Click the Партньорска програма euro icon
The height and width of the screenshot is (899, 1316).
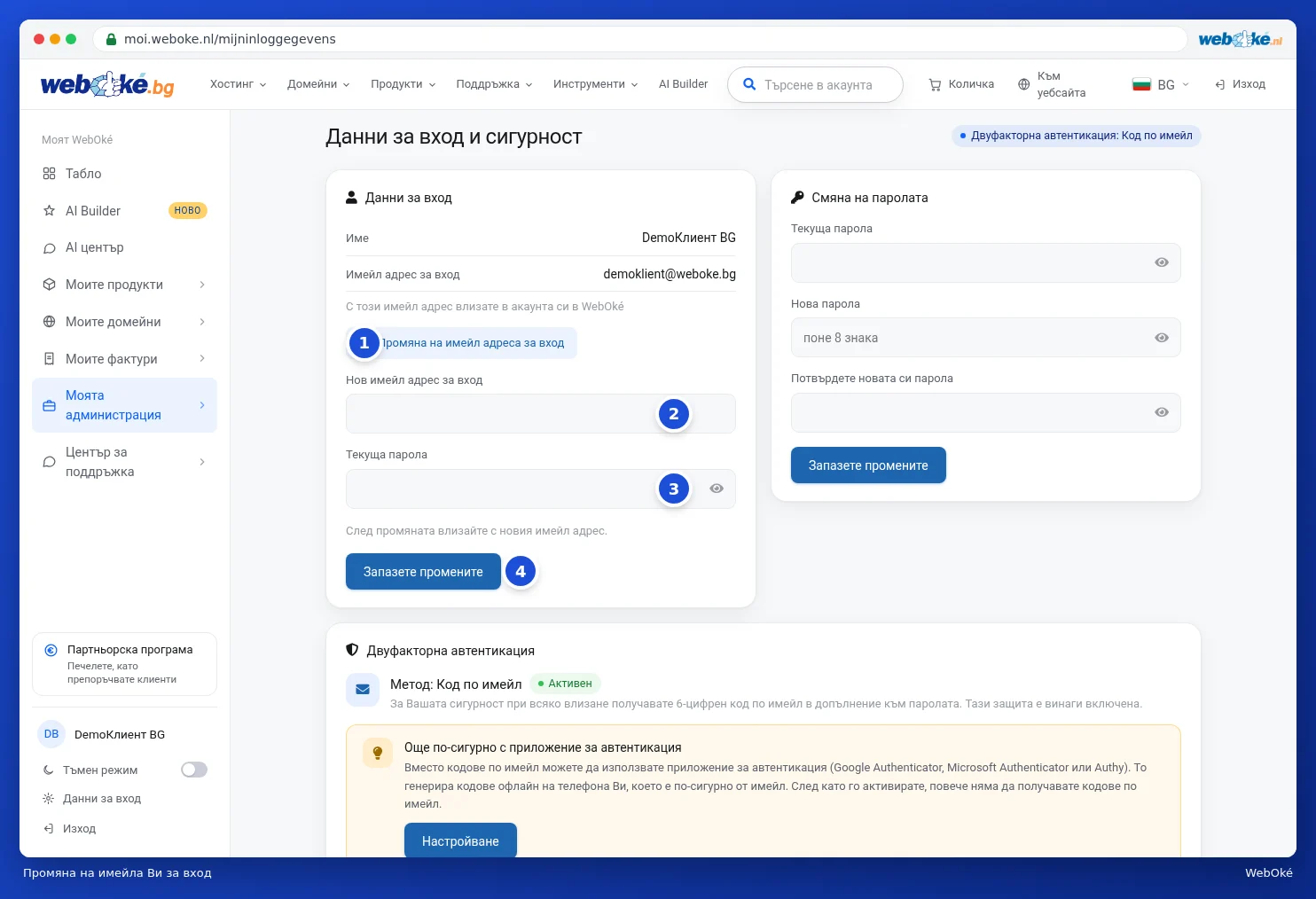tap(51, 650)
